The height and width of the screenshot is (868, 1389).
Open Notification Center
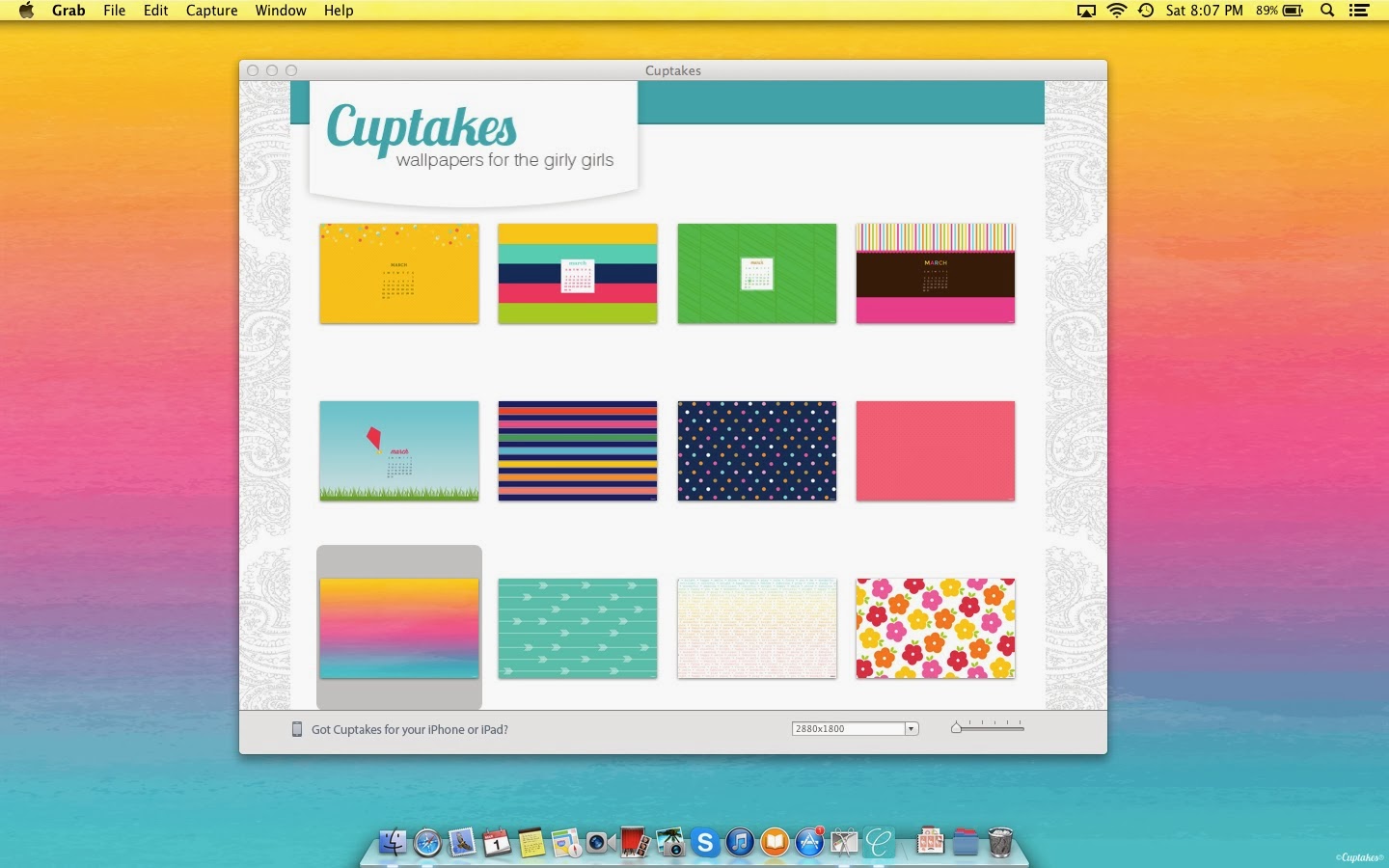click(1359, 11)
